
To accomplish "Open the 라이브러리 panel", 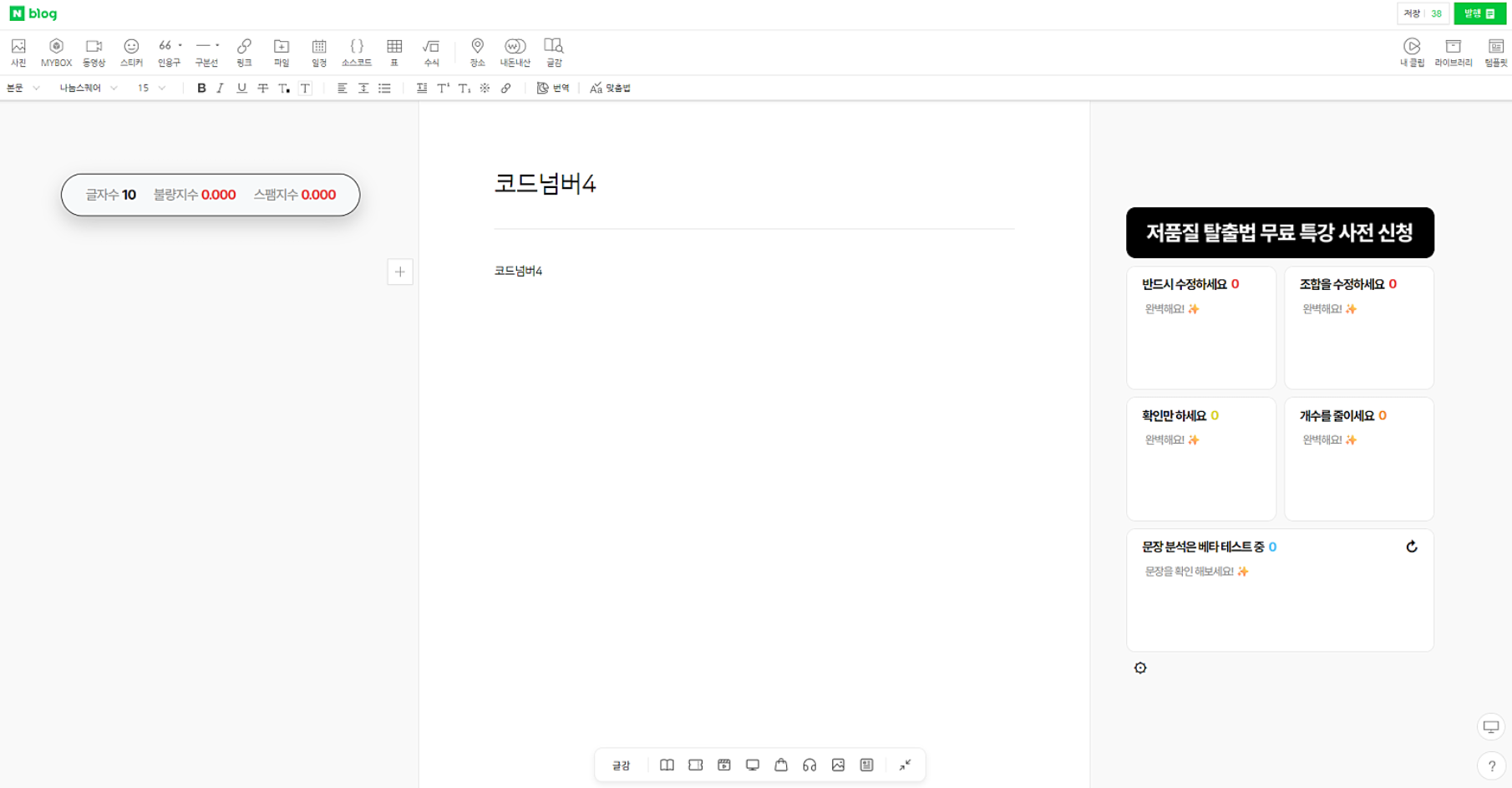I will (1454, 51).
